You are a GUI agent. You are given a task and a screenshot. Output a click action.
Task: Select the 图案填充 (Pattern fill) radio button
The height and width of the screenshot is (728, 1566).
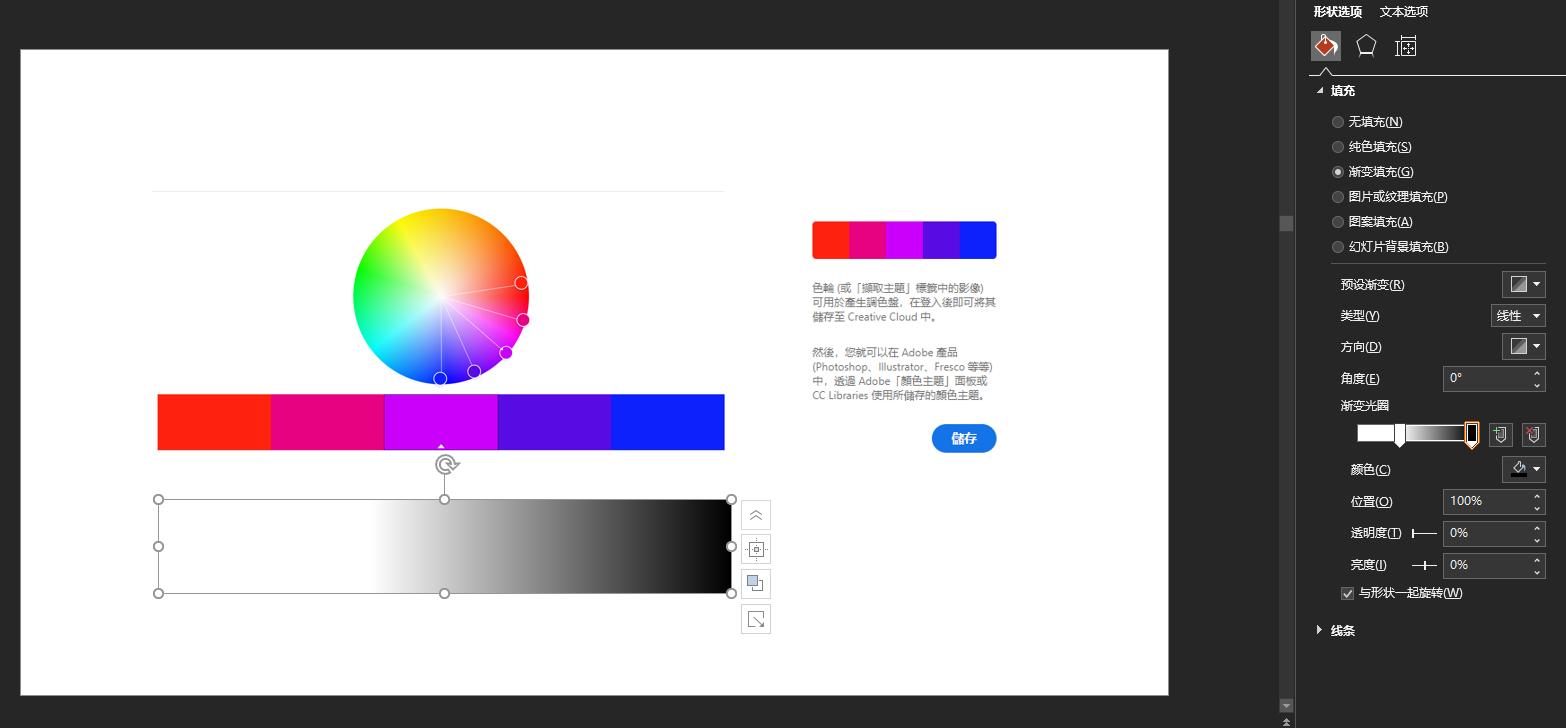(1338, 222)
